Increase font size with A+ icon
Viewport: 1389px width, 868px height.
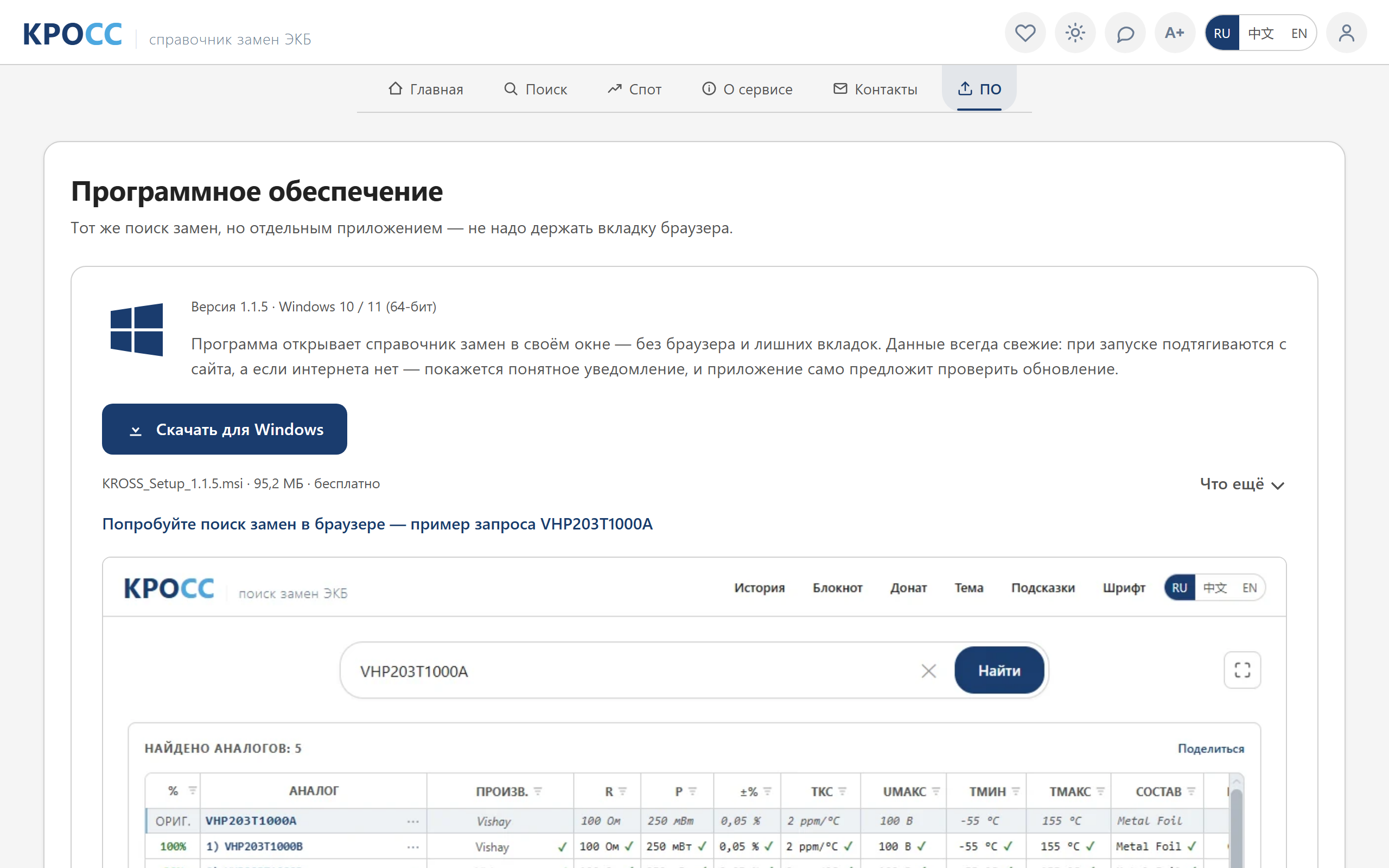(1174, 33)
